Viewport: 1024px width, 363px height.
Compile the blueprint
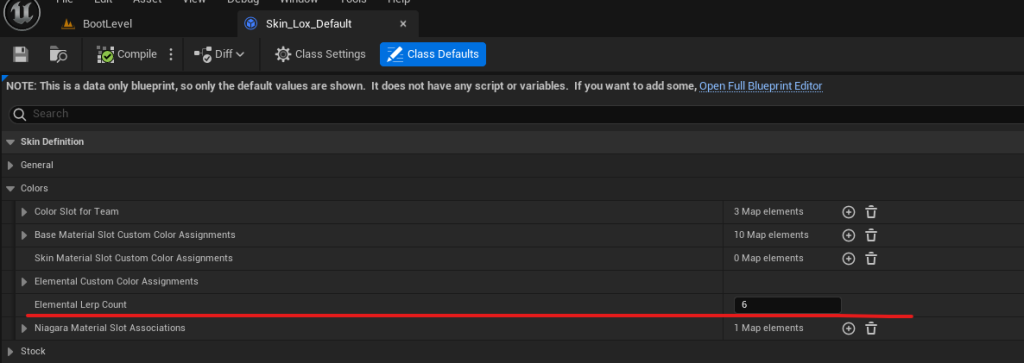(127, 54)
